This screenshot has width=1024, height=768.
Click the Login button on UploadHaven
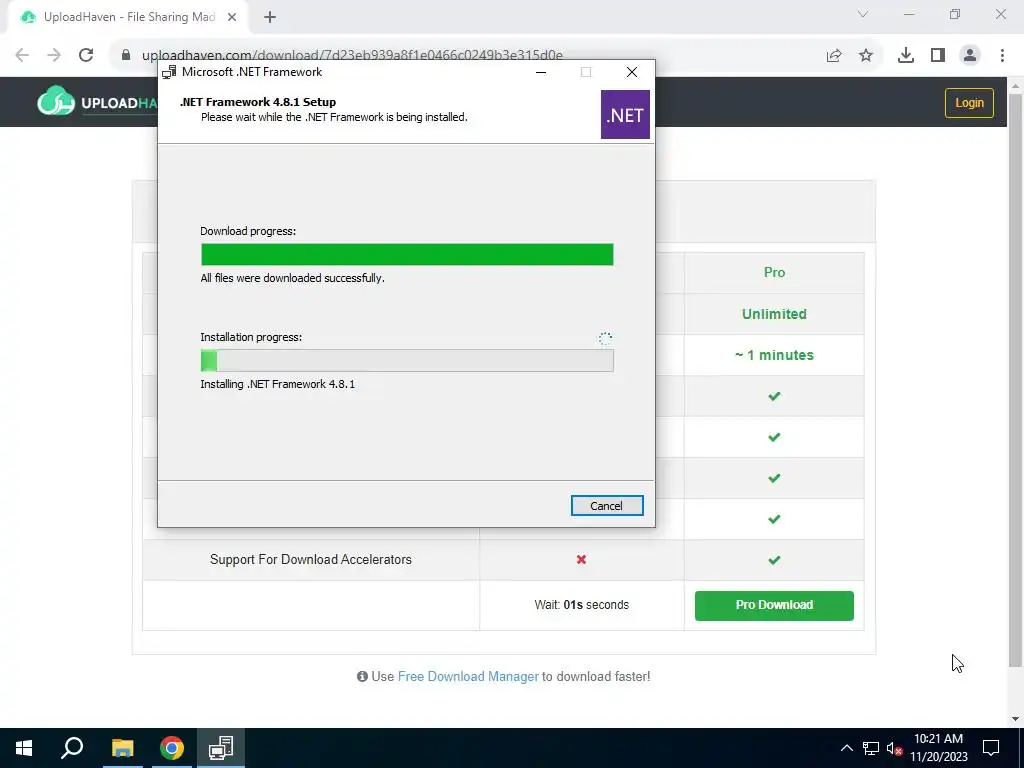pyautogui.click(x=969, y=103)
